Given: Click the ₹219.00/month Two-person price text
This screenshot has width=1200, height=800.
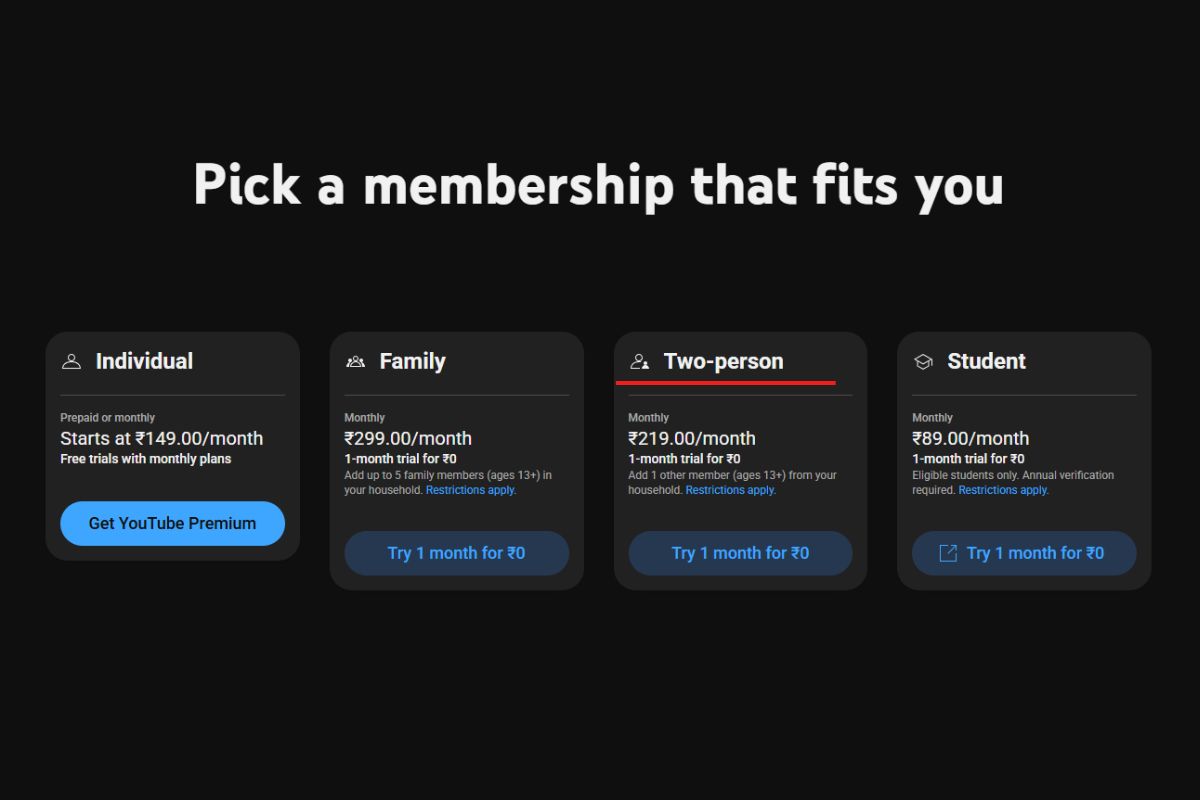Looking at the screenshot, I should coord(692,438).
